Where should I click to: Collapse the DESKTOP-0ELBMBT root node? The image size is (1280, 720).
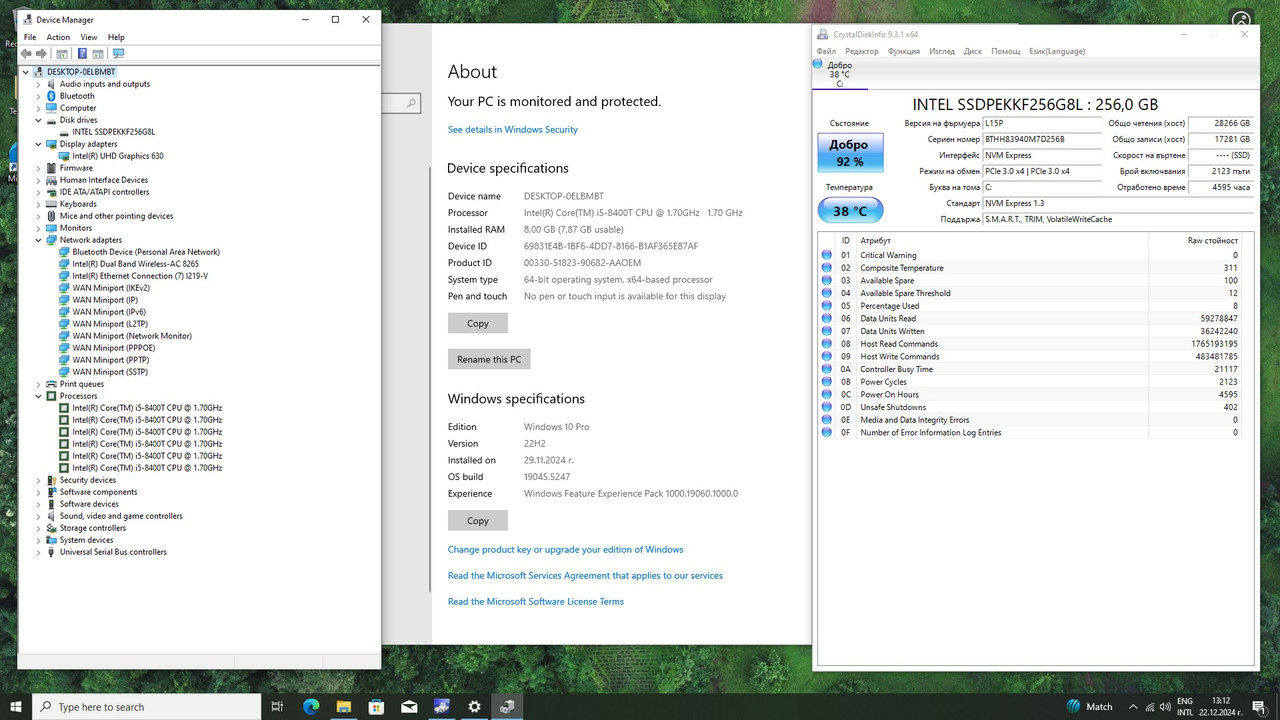(x=27, y=72)
